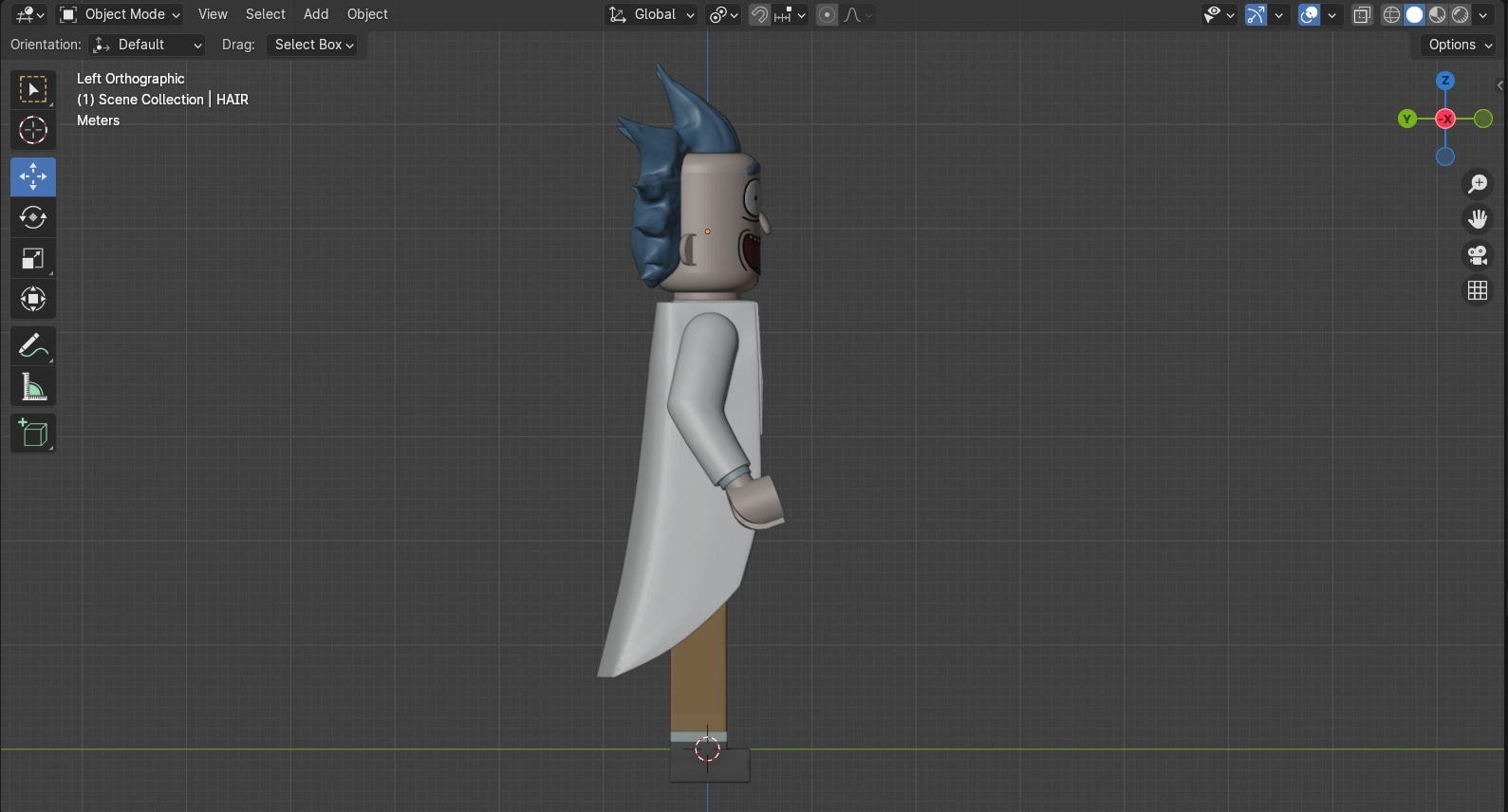Pick the Annotate pencil tool
The width and height of the screenshot is (1508, 812).
tap(33, 346)
